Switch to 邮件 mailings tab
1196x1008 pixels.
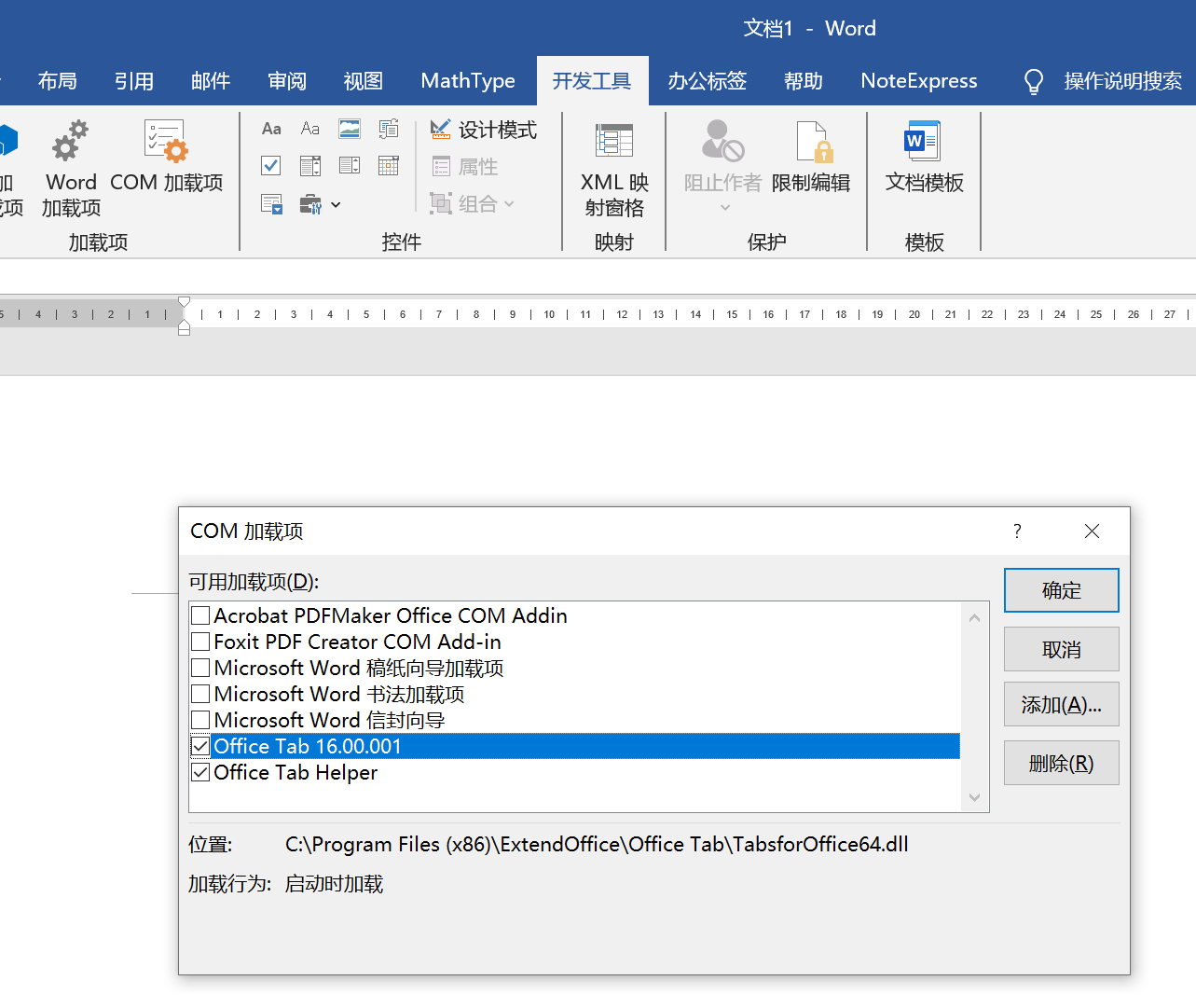click(x=211, y=81)
